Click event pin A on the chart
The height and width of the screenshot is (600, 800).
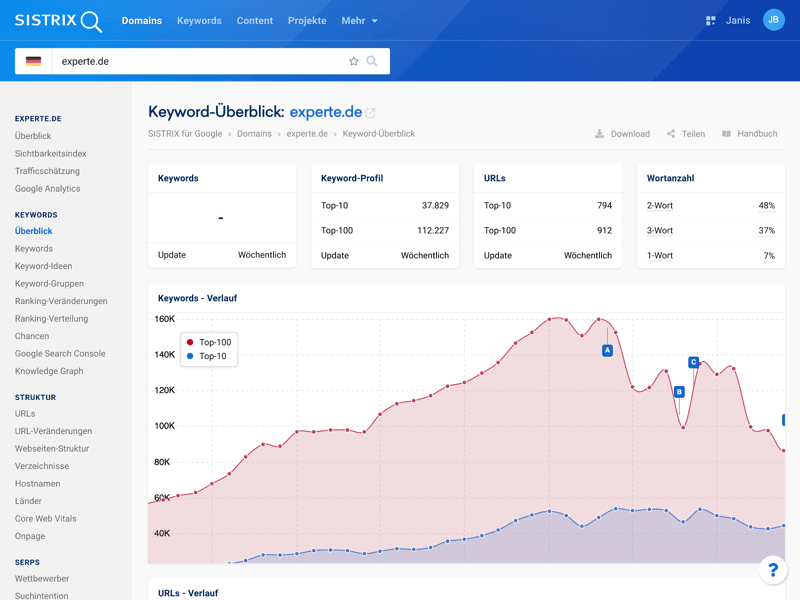click(607, 350)
